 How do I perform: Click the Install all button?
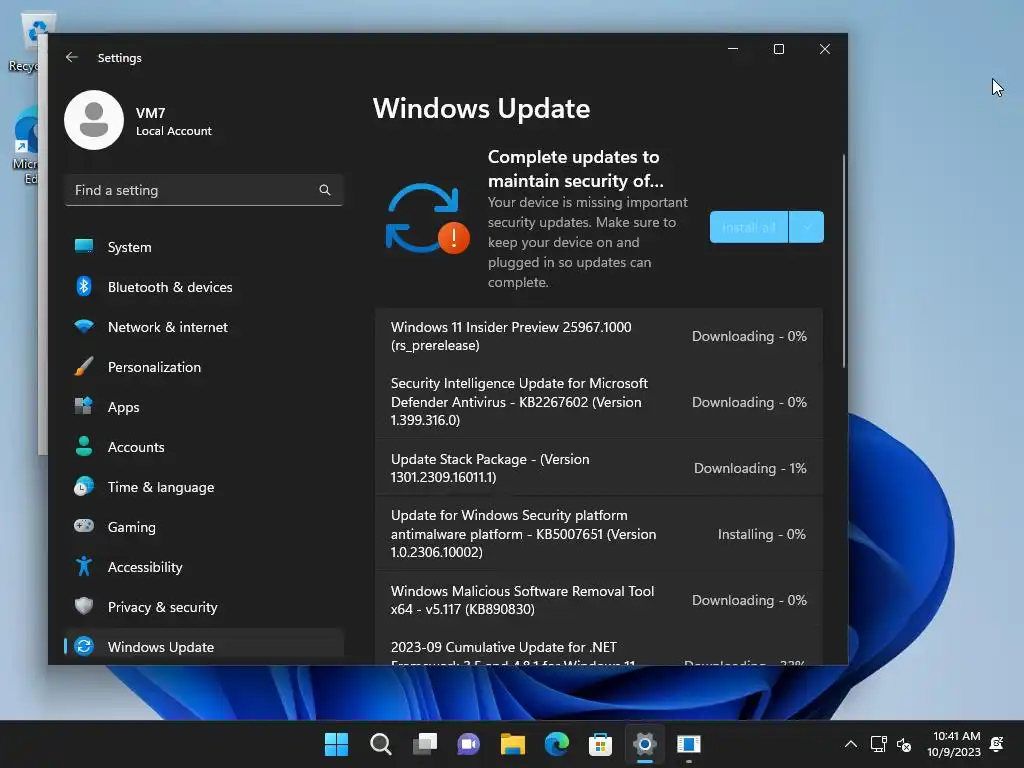[749, 227]
